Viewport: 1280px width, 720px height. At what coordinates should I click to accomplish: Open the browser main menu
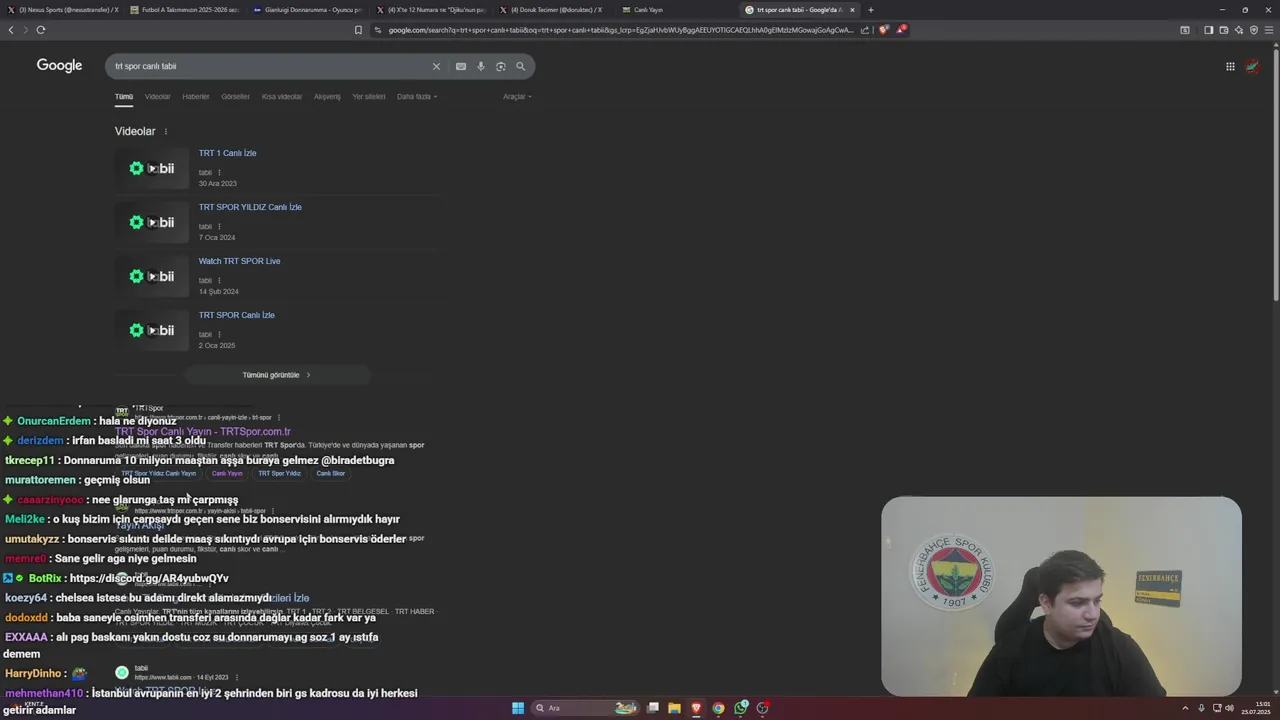(x=1270, y=30)
